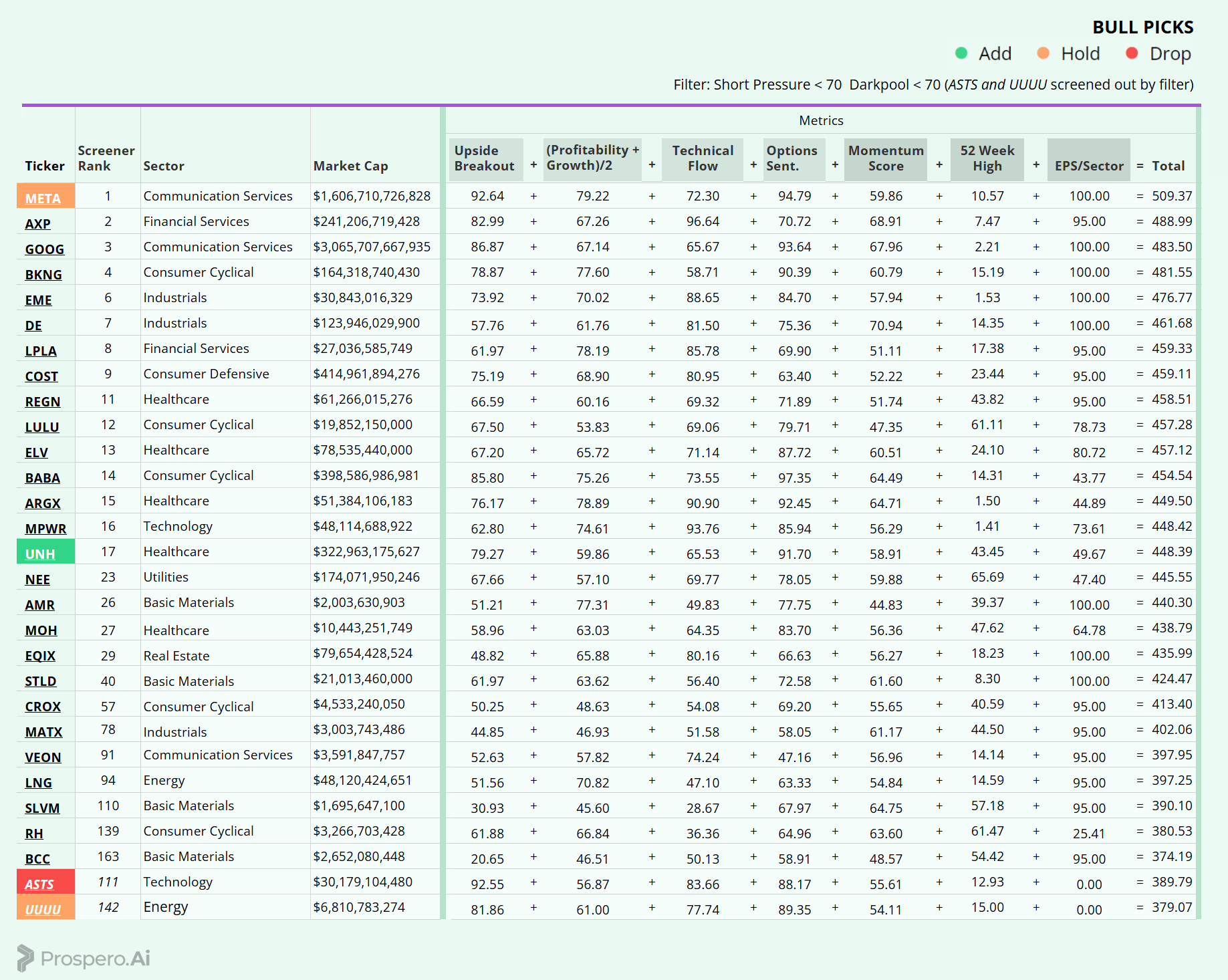Click the Total column header

[x=1169, y=166]
